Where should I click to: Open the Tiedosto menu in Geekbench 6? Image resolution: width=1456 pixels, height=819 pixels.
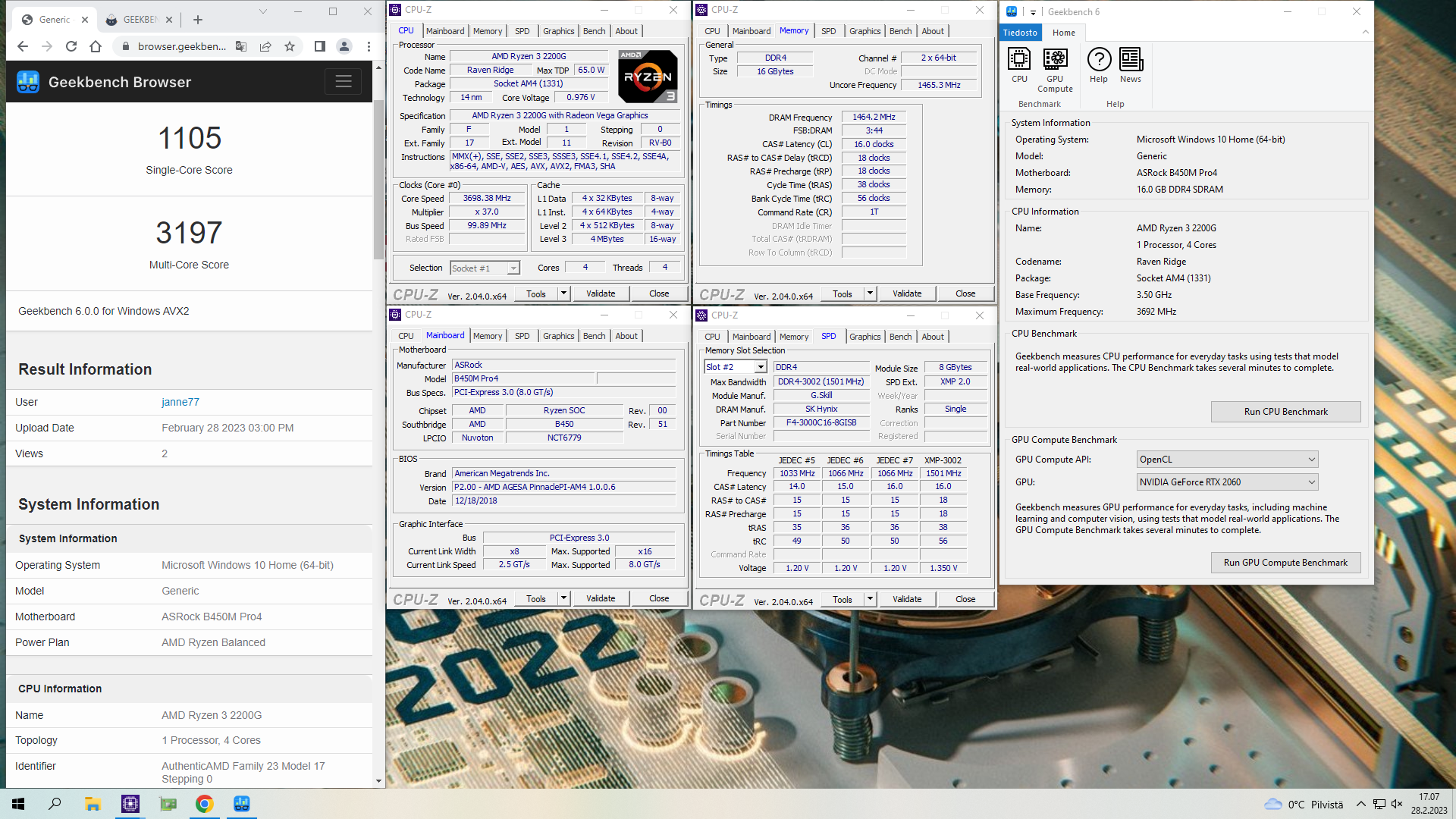pyautogui.click(x=1020, y=33)
